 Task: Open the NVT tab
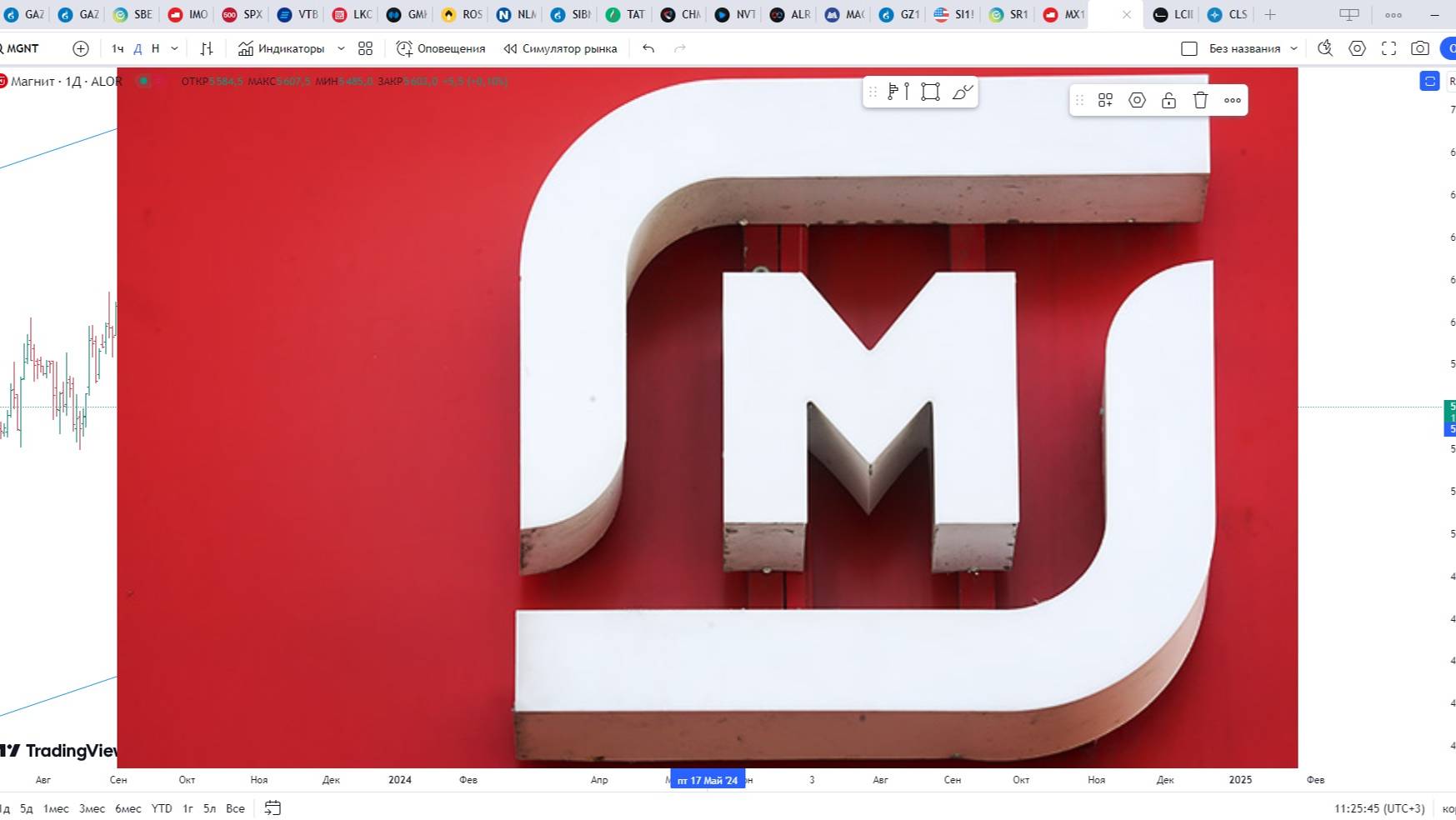[736, 14]
